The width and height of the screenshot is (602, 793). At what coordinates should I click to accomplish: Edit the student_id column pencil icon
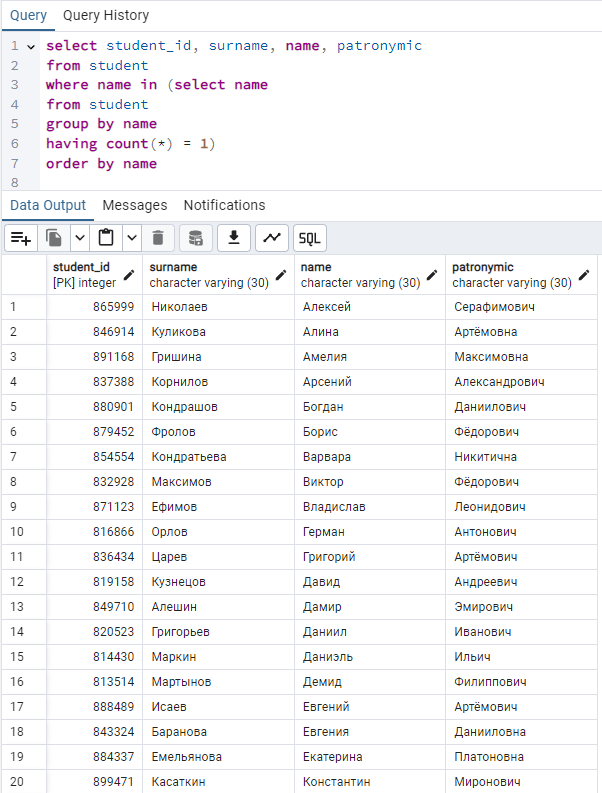pos(130,275)
